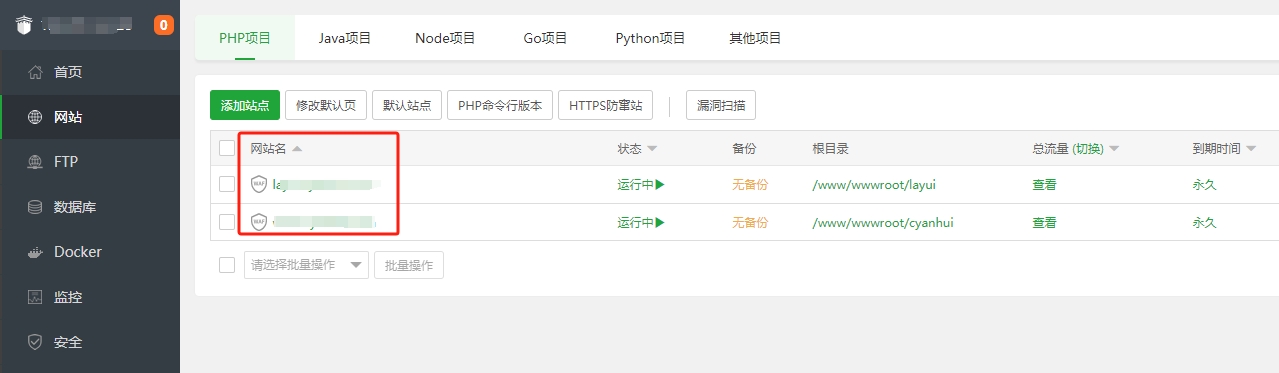
Task: Click the green 添加站点 button
Action: point(245,105)
